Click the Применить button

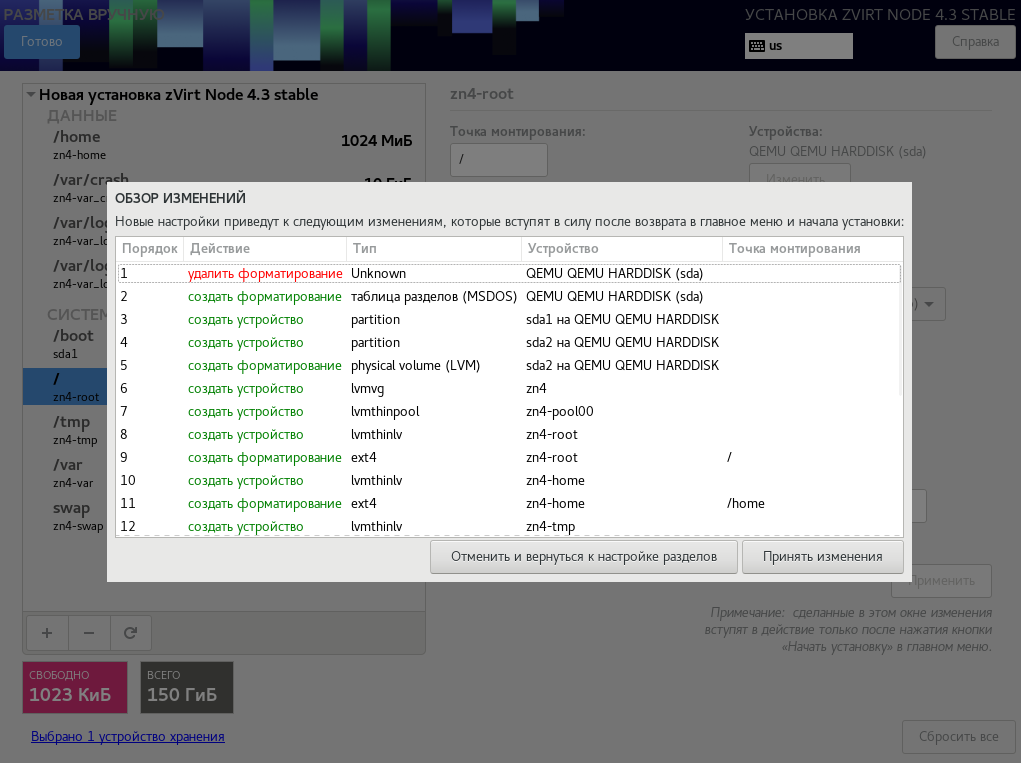[942, 581]
